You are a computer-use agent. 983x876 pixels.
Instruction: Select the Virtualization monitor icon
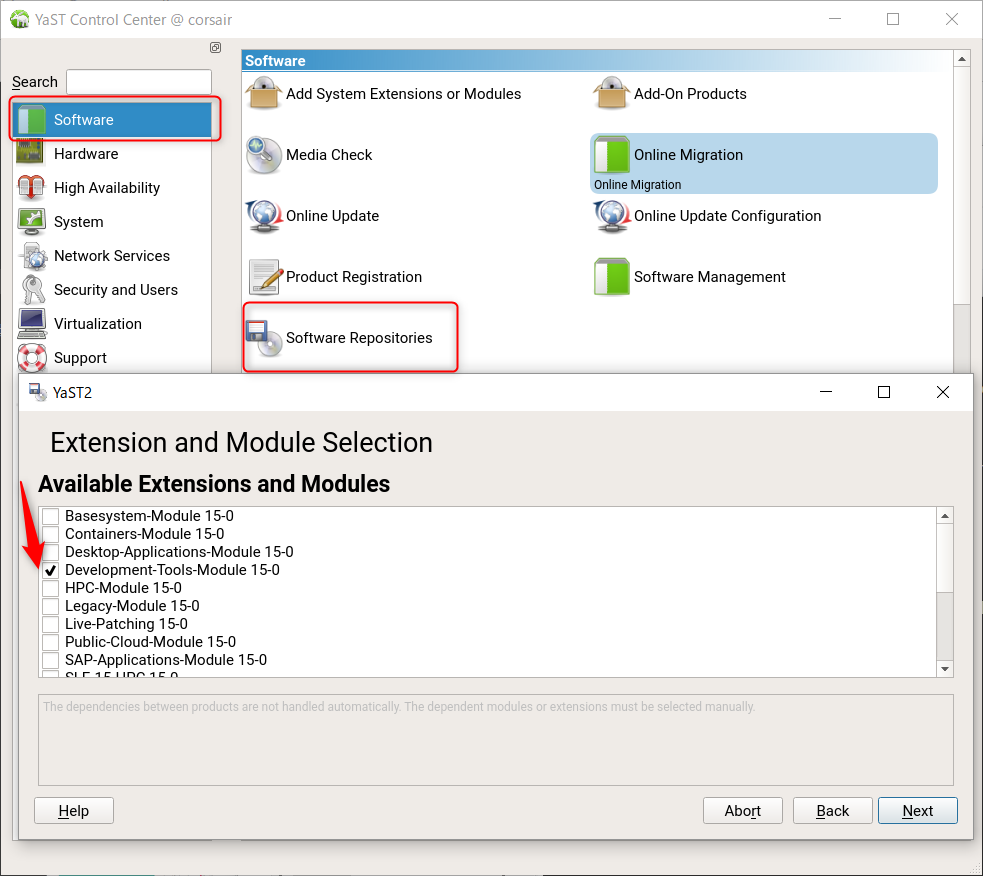click(31, 324)
